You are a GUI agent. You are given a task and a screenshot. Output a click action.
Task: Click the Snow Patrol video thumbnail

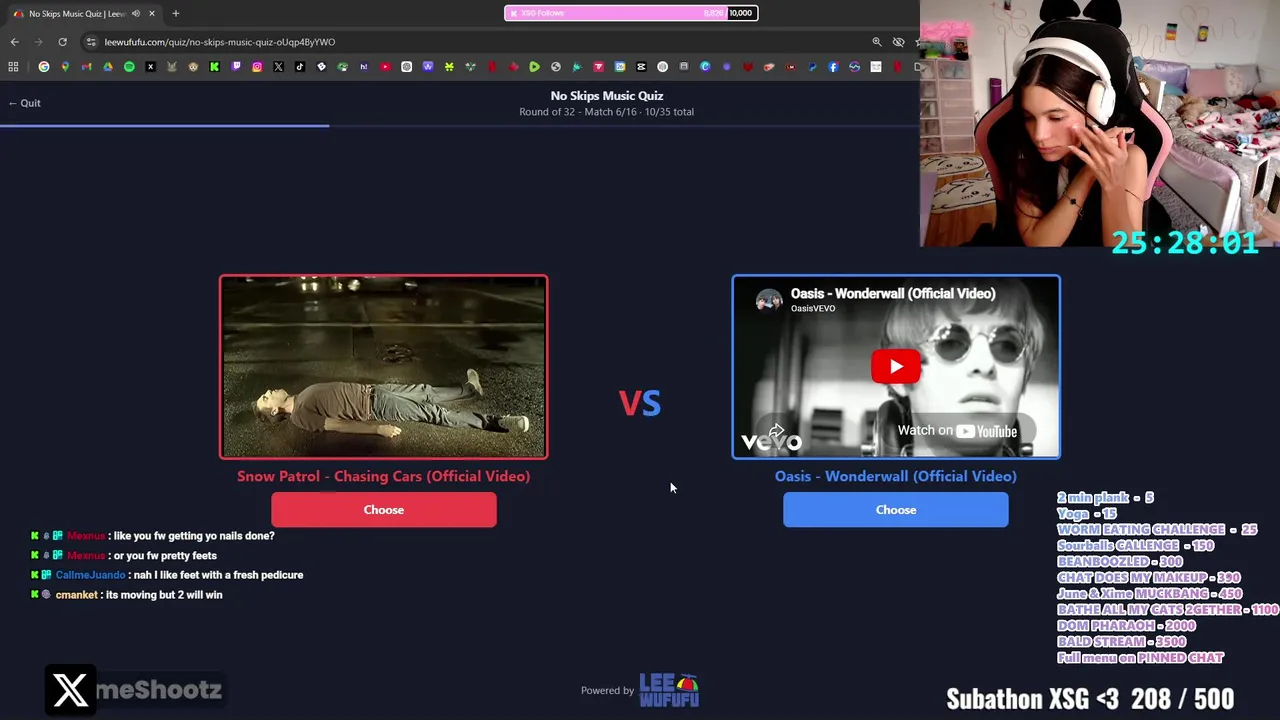pos(384,367)
